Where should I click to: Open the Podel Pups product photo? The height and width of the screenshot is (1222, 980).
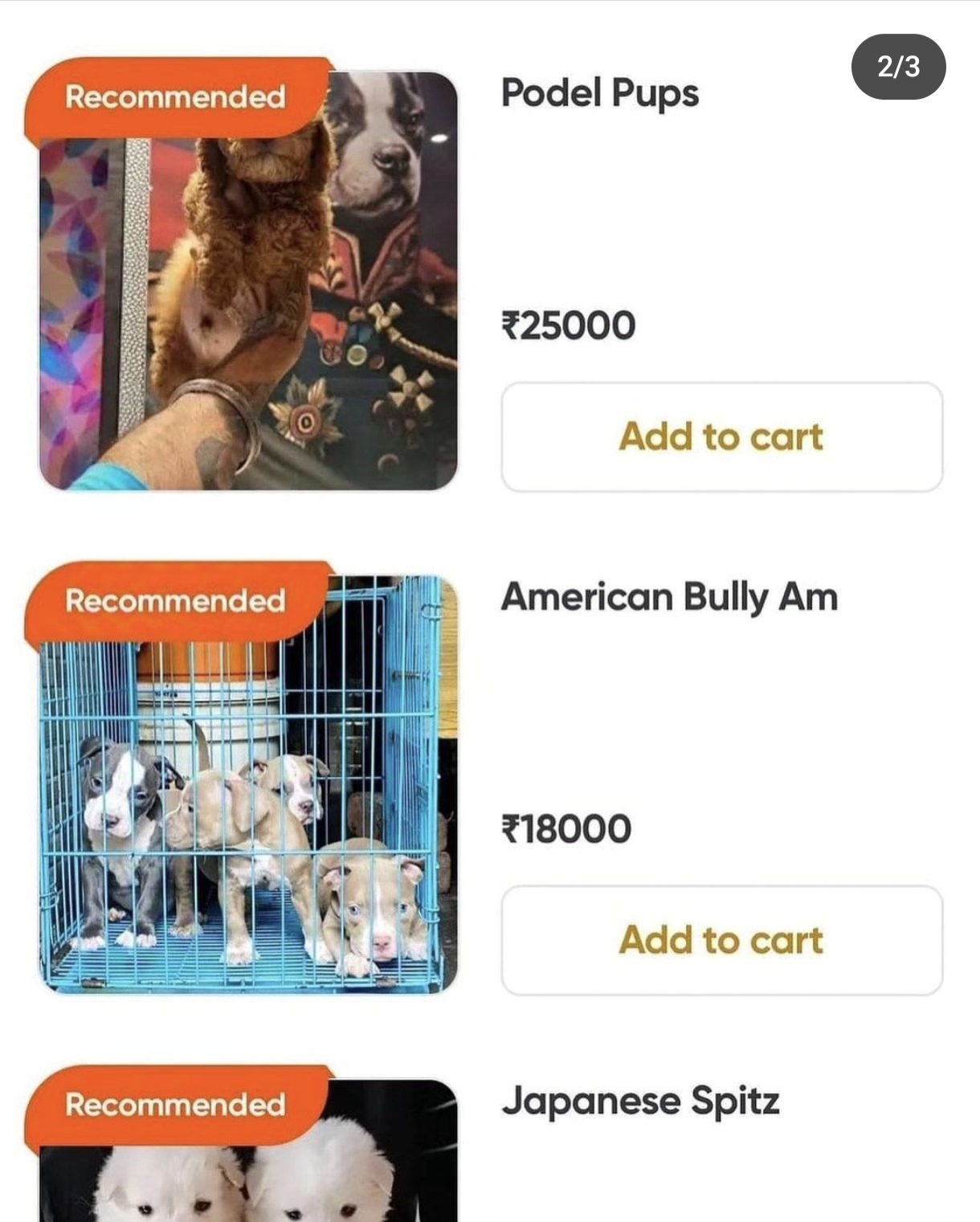click(x=248, y=281)
